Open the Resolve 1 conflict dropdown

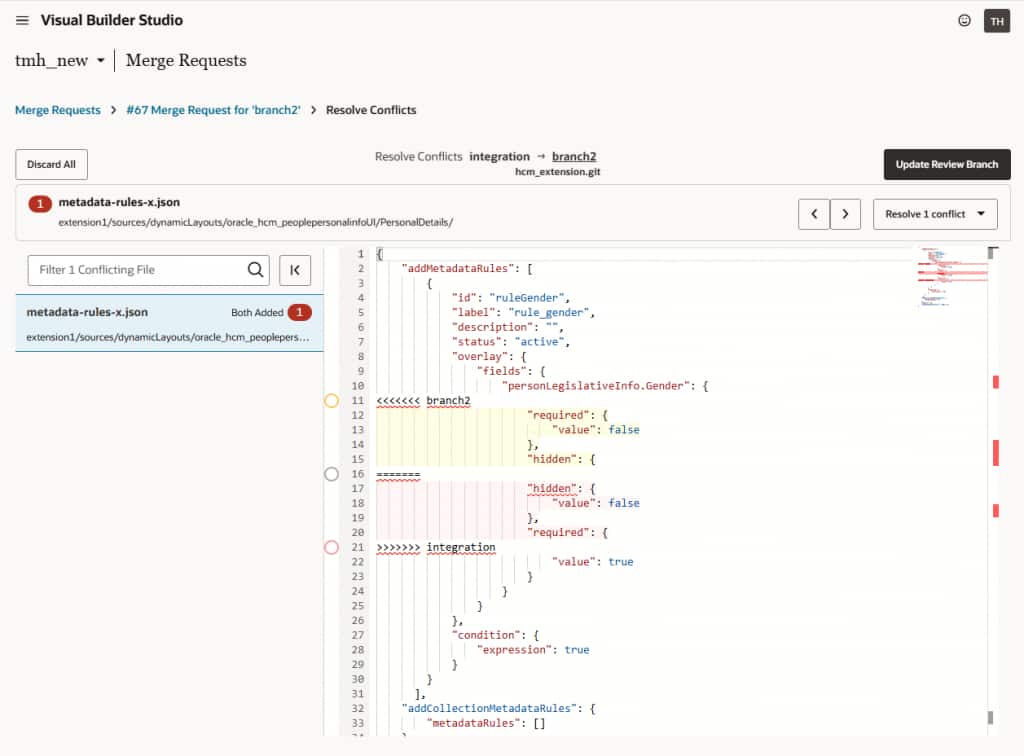(935, 214)
